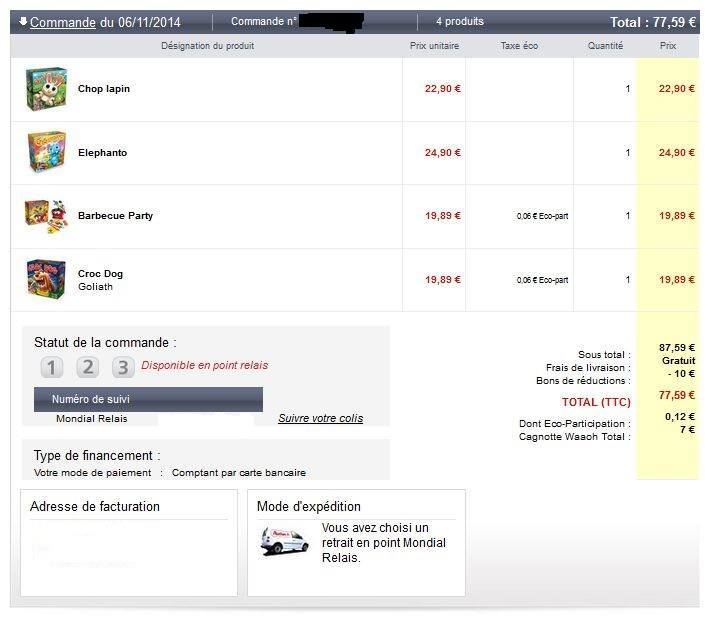
Task: Click the Mondial Relais delivery van icon
Action: [285, 541]
